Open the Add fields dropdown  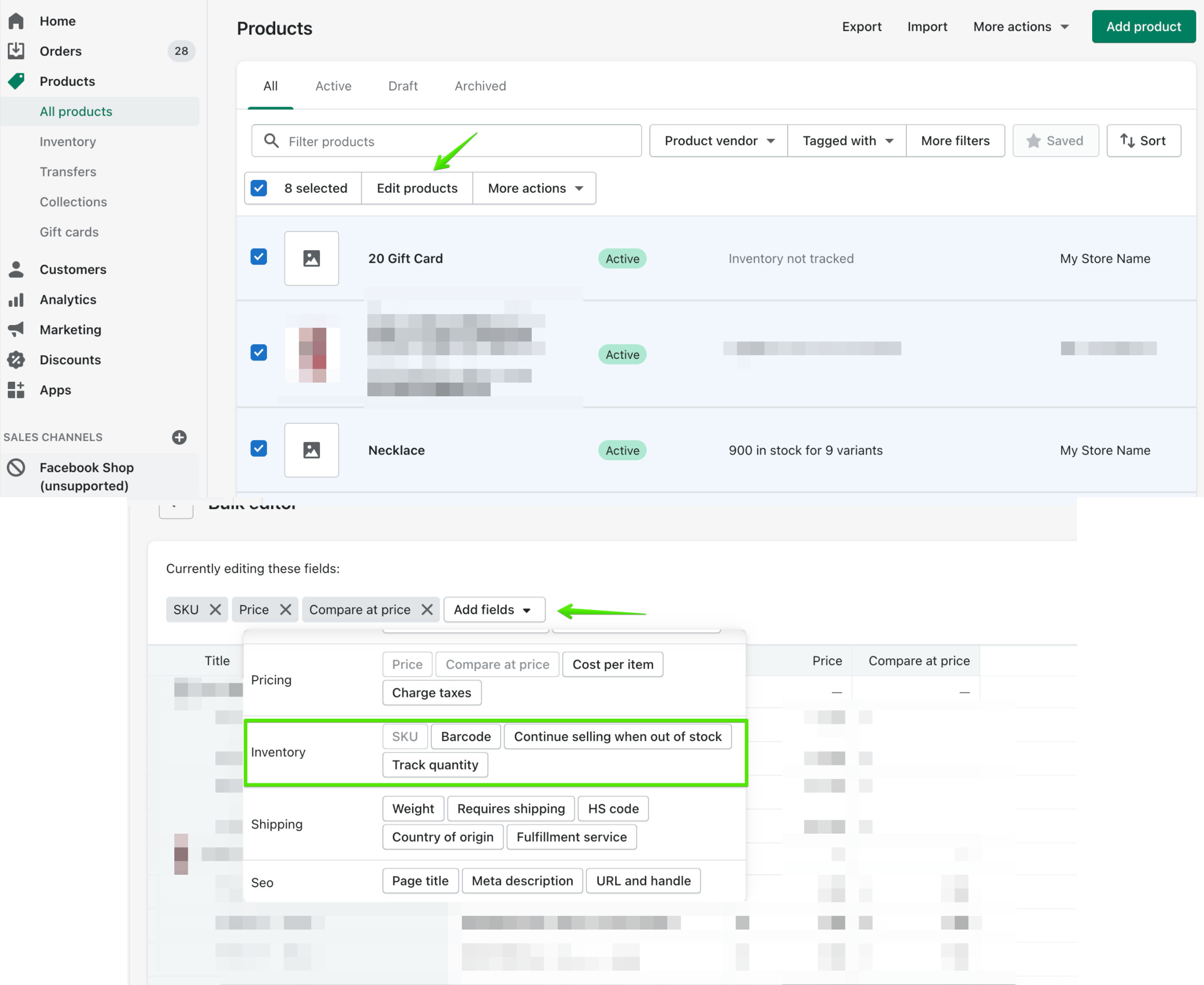coord(494,610)
